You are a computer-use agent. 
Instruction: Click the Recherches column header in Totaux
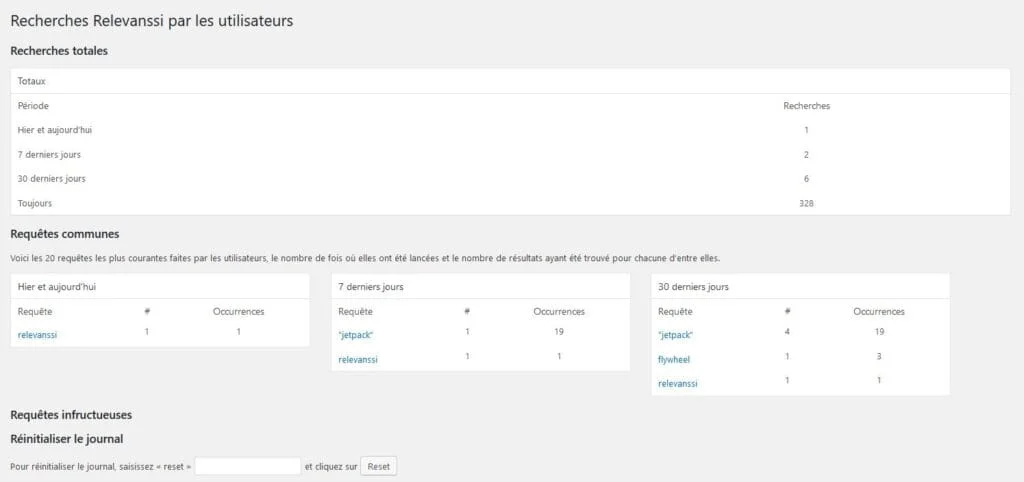[x=806, y=106]
